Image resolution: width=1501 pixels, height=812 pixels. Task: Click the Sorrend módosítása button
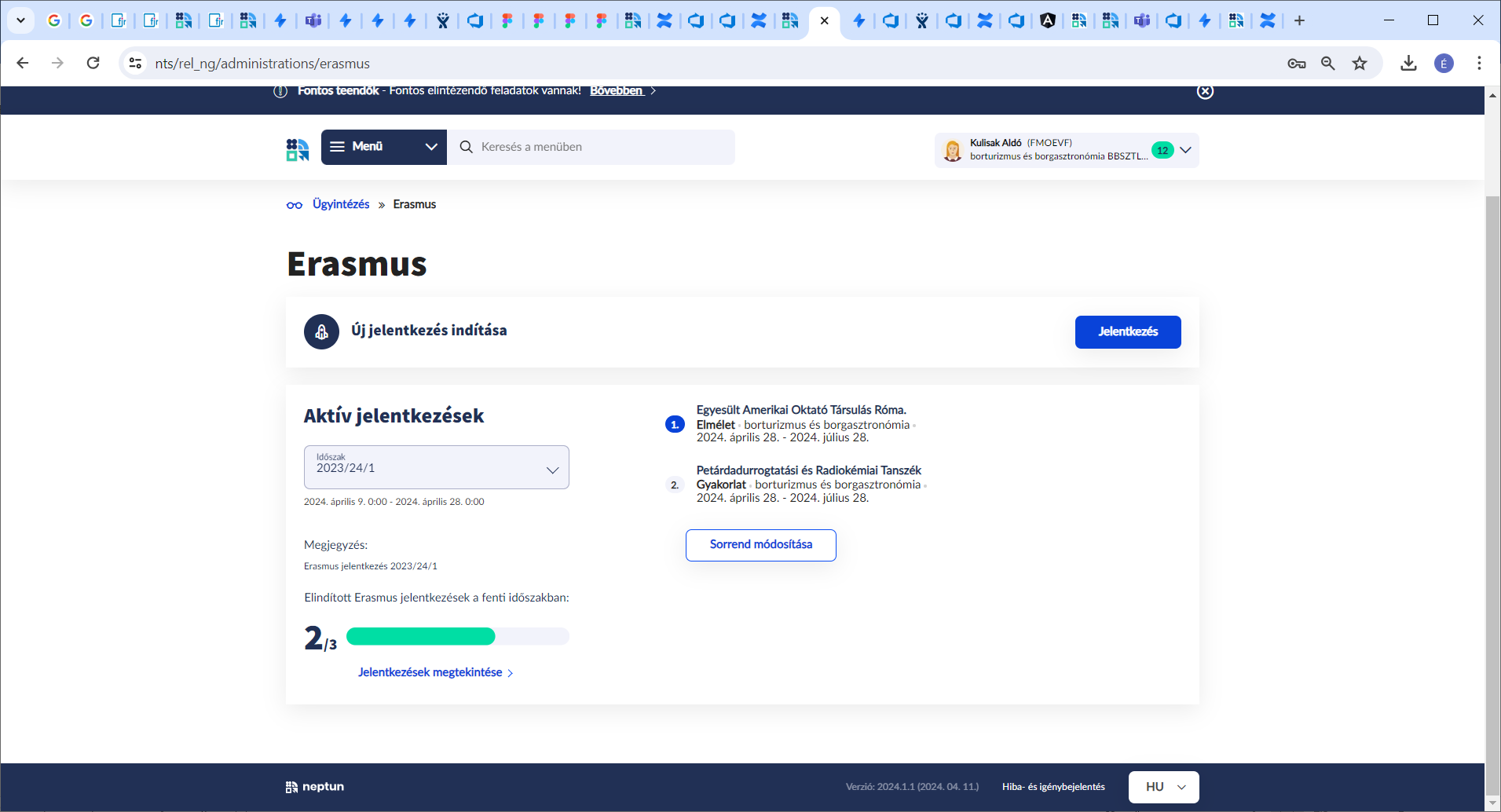tap(760, 545)
